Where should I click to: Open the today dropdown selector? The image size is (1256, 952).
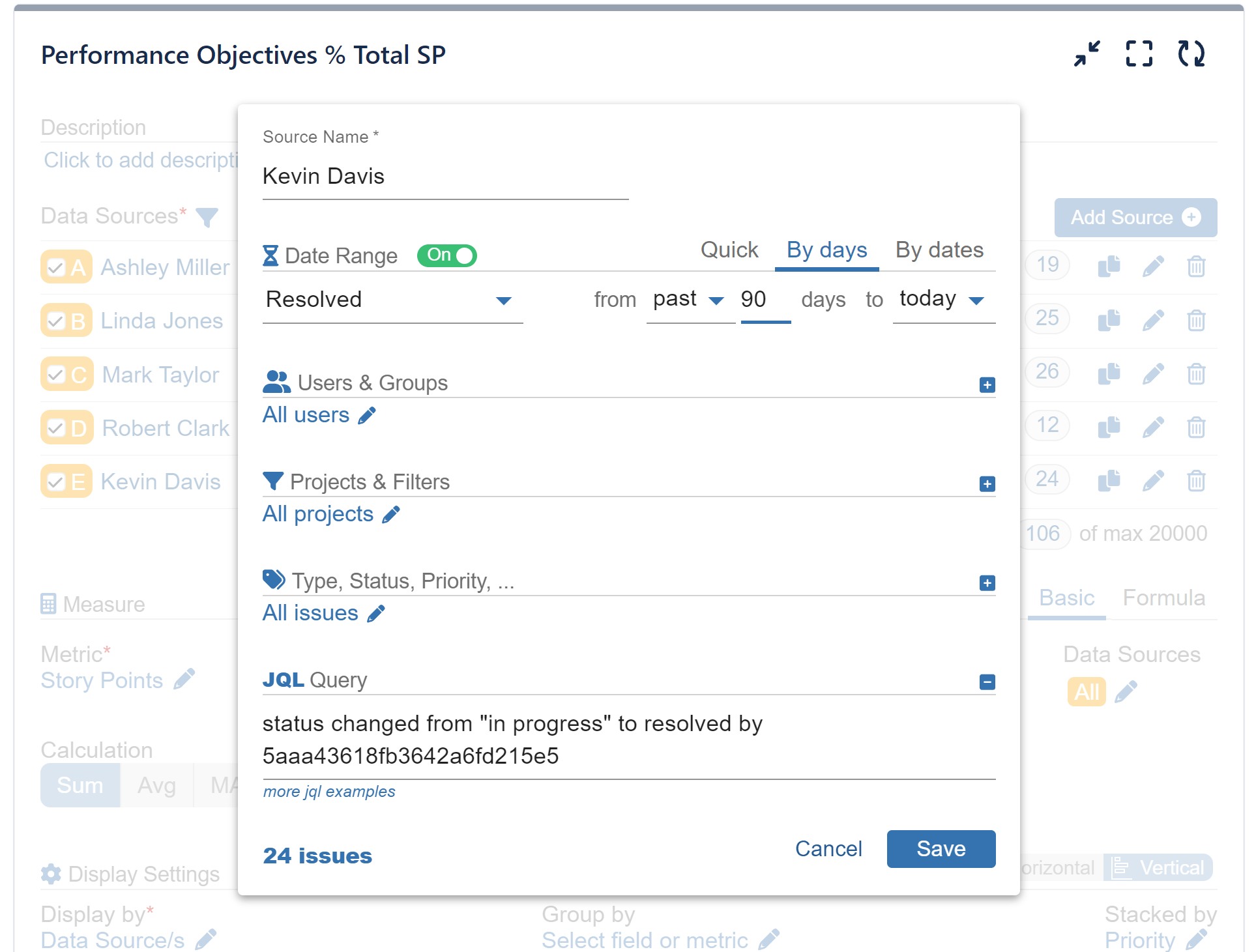976,300
